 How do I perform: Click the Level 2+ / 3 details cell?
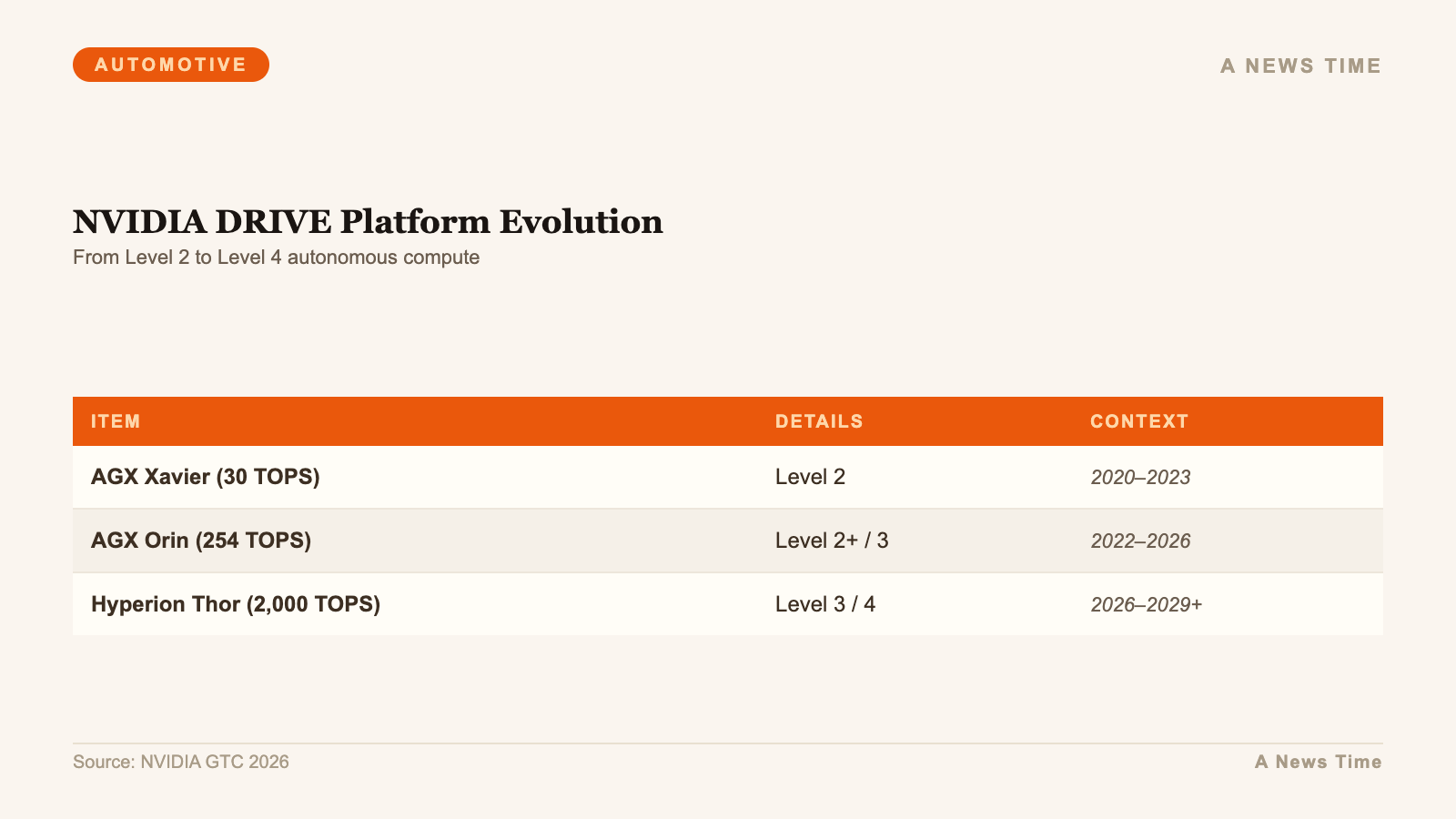(x=832, y=540)
